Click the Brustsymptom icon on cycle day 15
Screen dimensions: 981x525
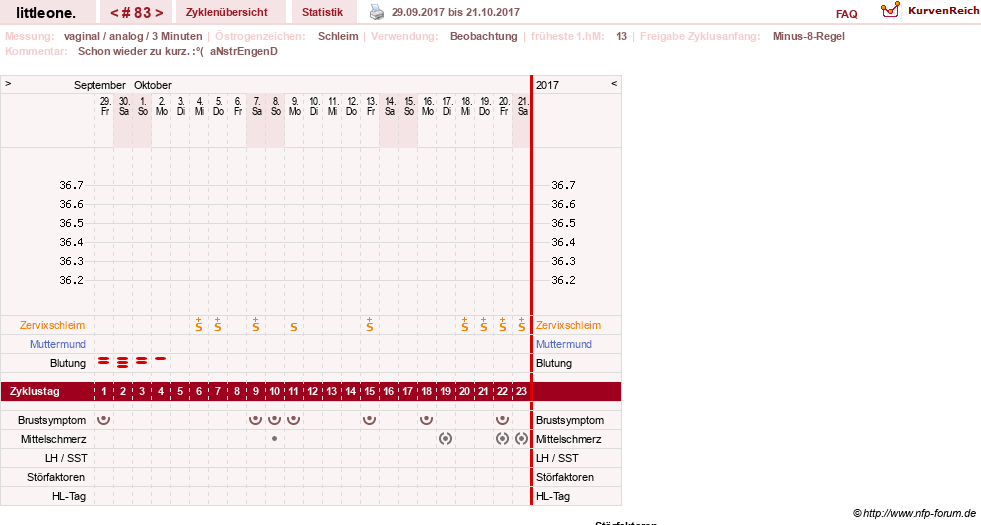(x=370, y=419)
